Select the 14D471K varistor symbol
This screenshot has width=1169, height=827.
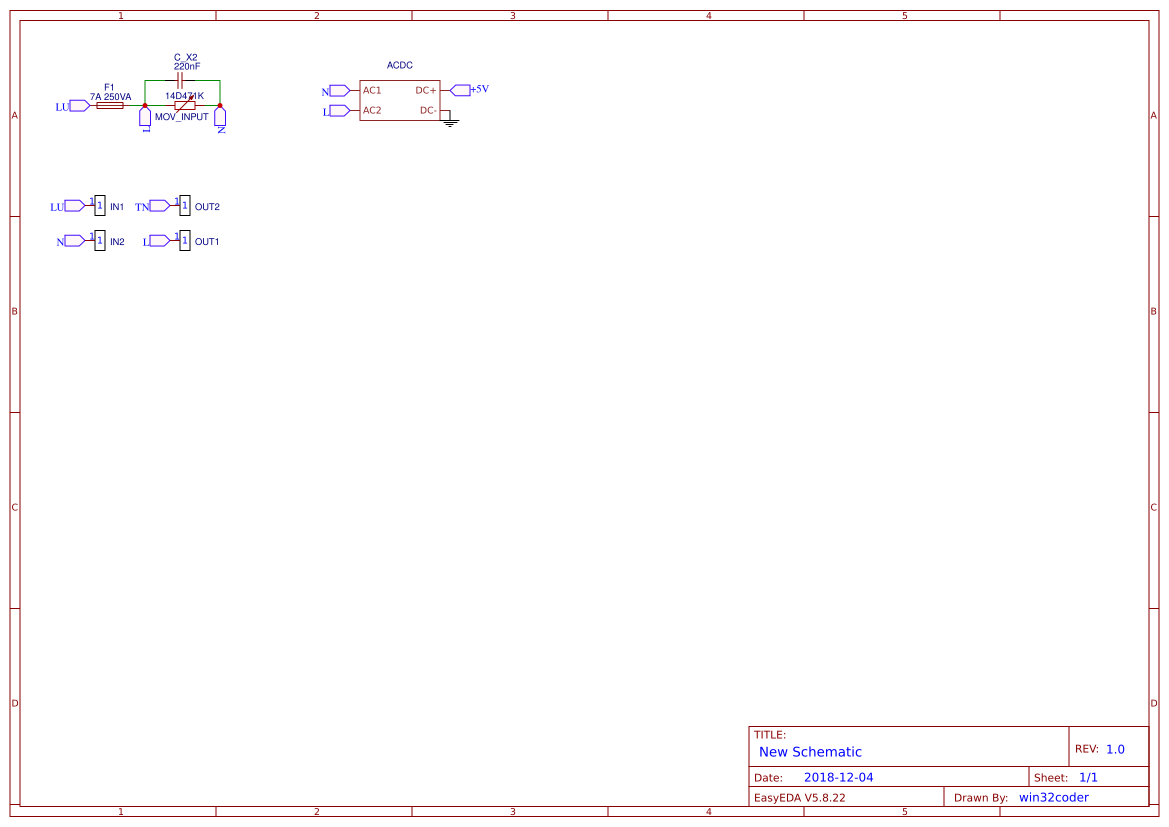tap(187, 105)
